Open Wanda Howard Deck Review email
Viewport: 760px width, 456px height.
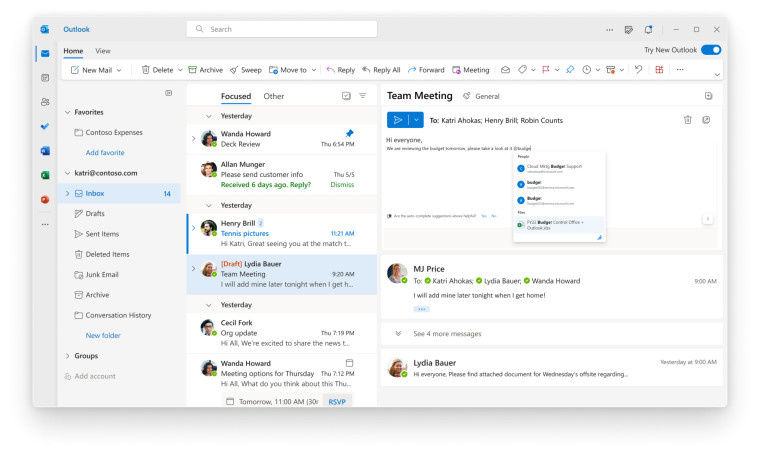pyautogui.click(x=282, y=139)
